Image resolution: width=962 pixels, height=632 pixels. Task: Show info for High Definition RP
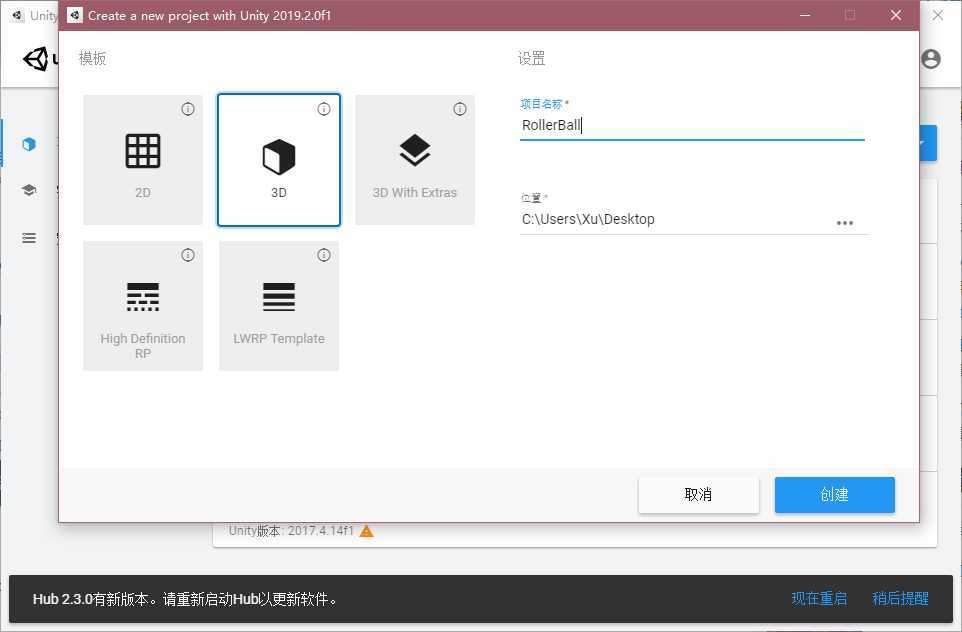(x=188, y=255)
